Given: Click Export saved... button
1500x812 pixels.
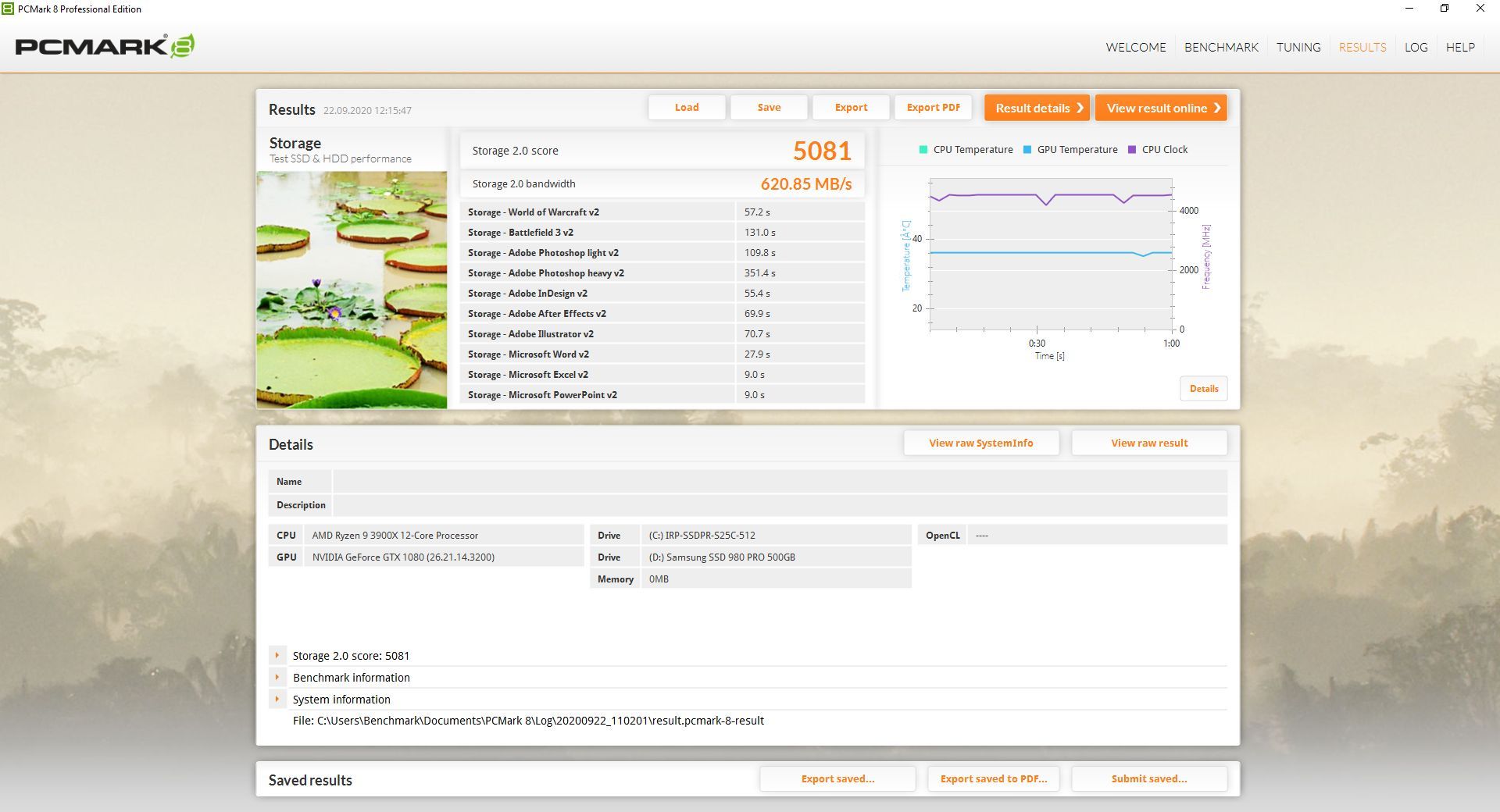Looking at the screenshot, I should (837, 778).
